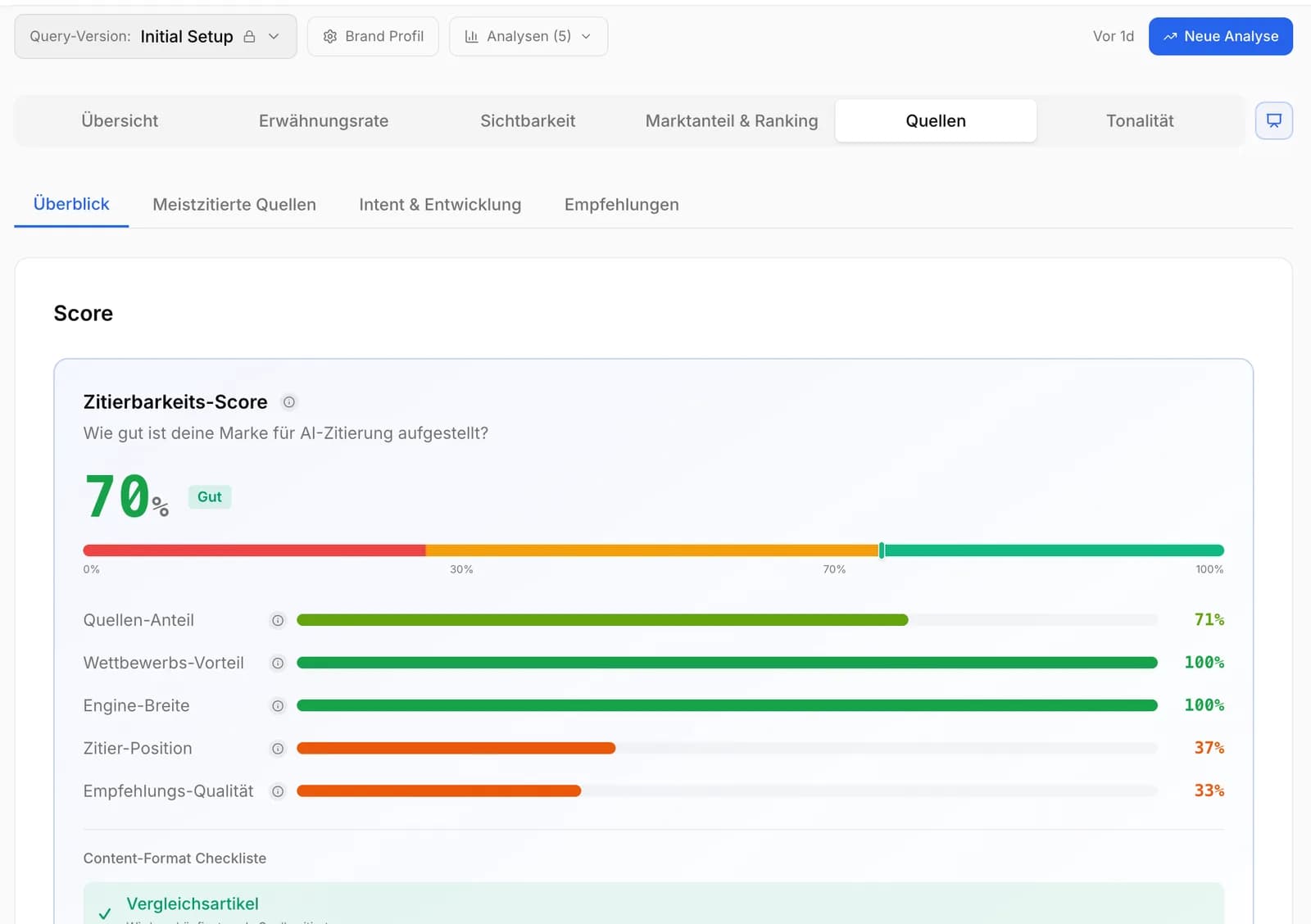Open the Tonalität tab

(1140, 121)
